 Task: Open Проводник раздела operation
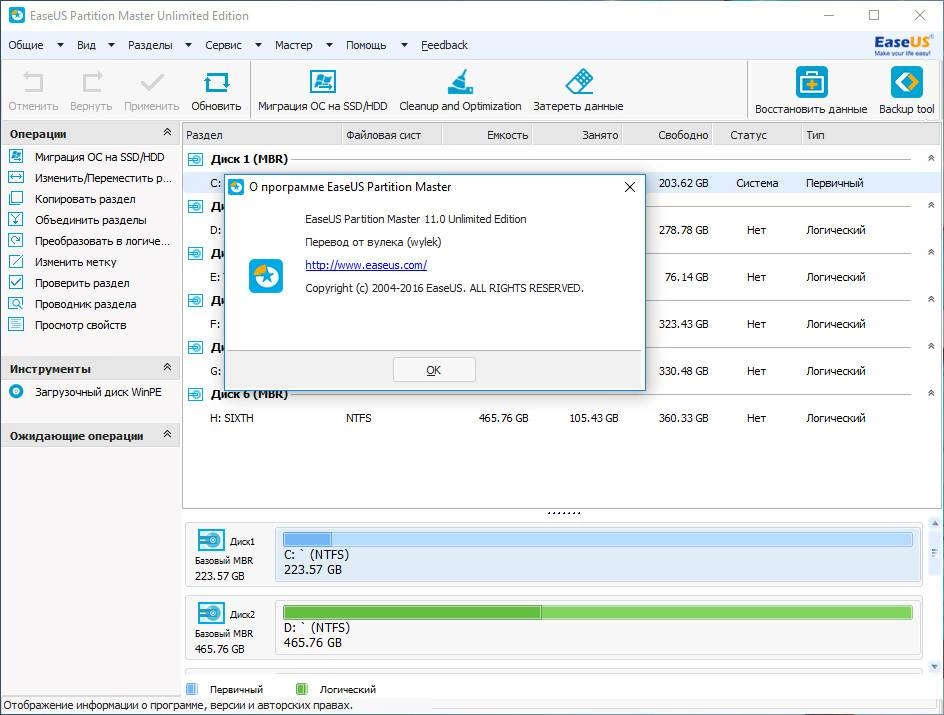point(85,305)
